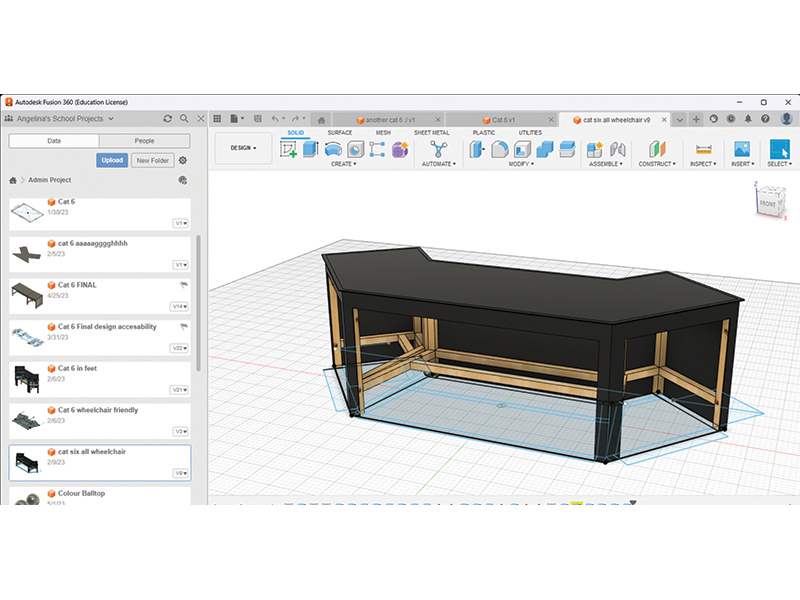Screen dimensions: 800x600
Task: Click the New Folder button
Action: click(x=152, y=160)
